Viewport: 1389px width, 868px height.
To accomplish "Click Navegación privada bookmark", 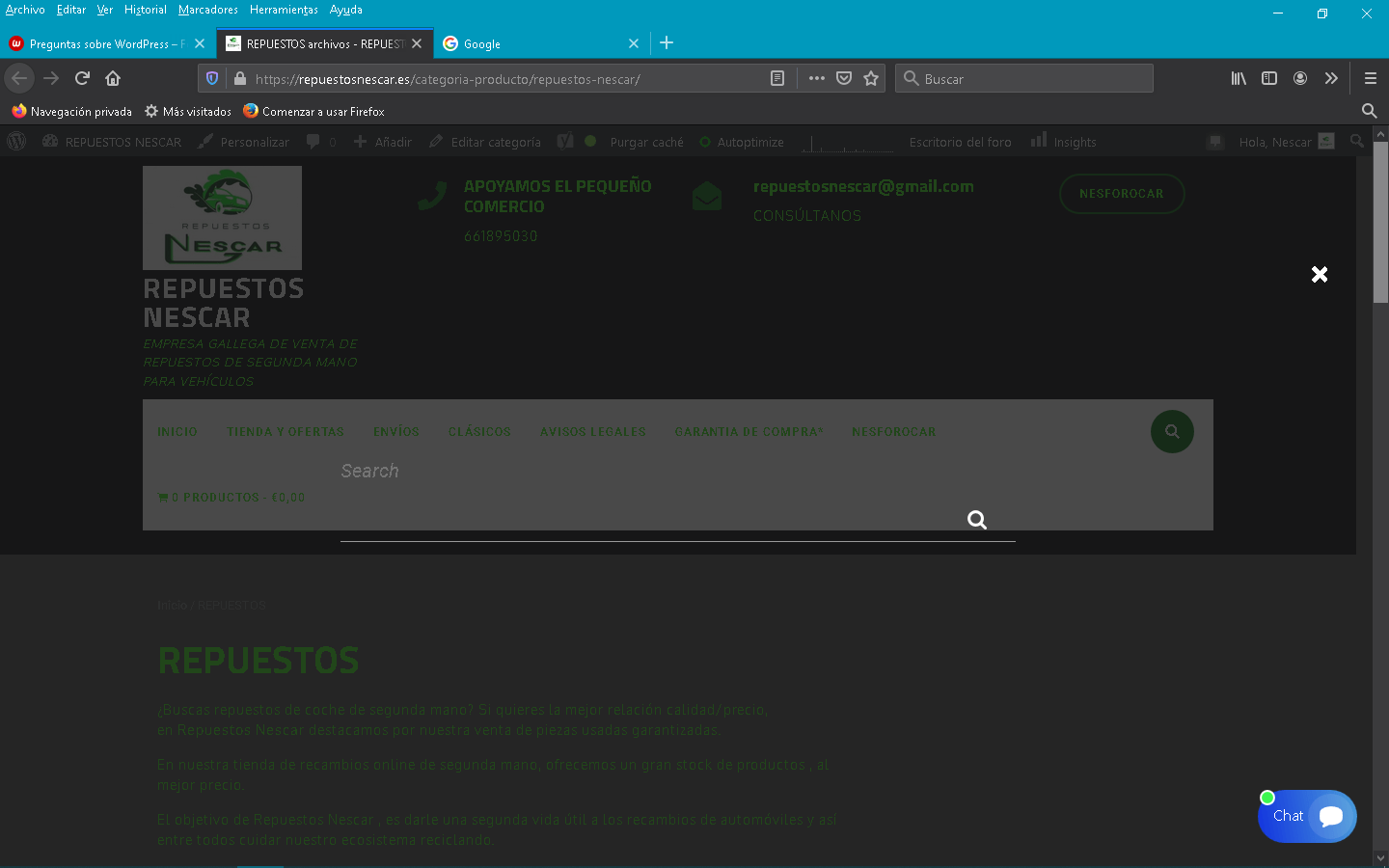I will click(x=72, y=111).
